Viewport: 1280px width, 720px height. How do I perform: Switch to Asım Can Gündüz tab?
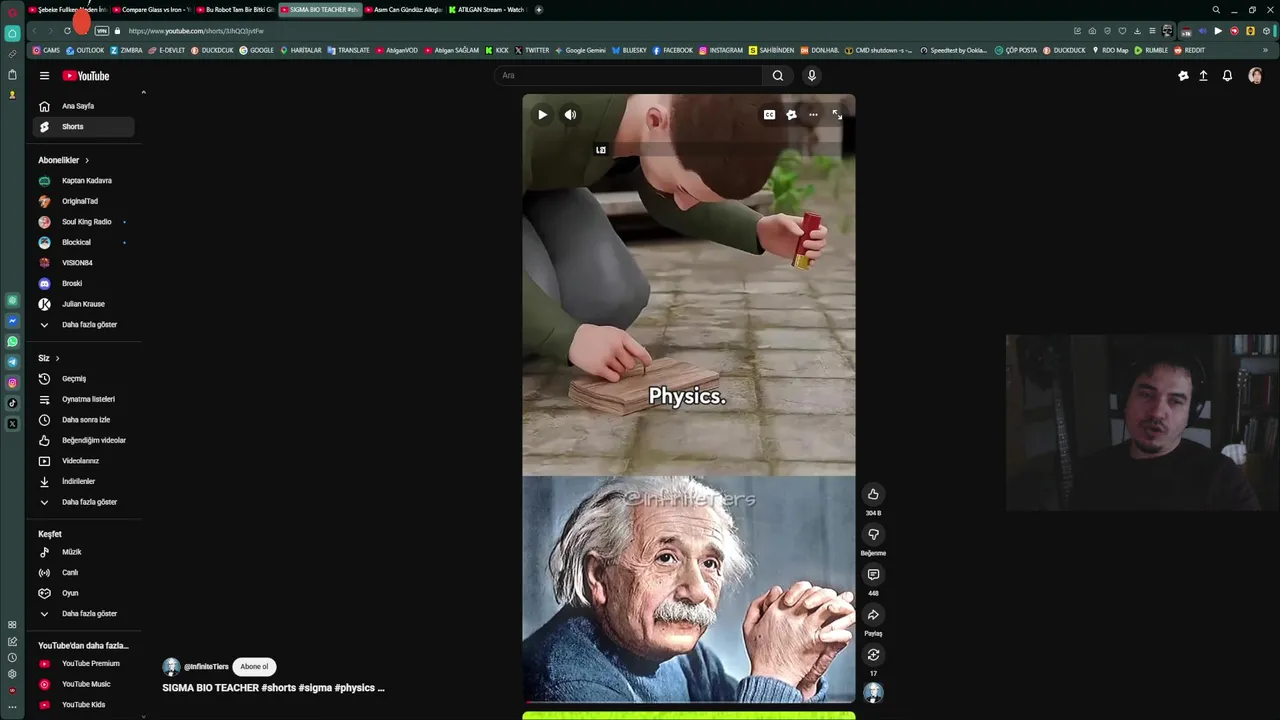(403, 9)
